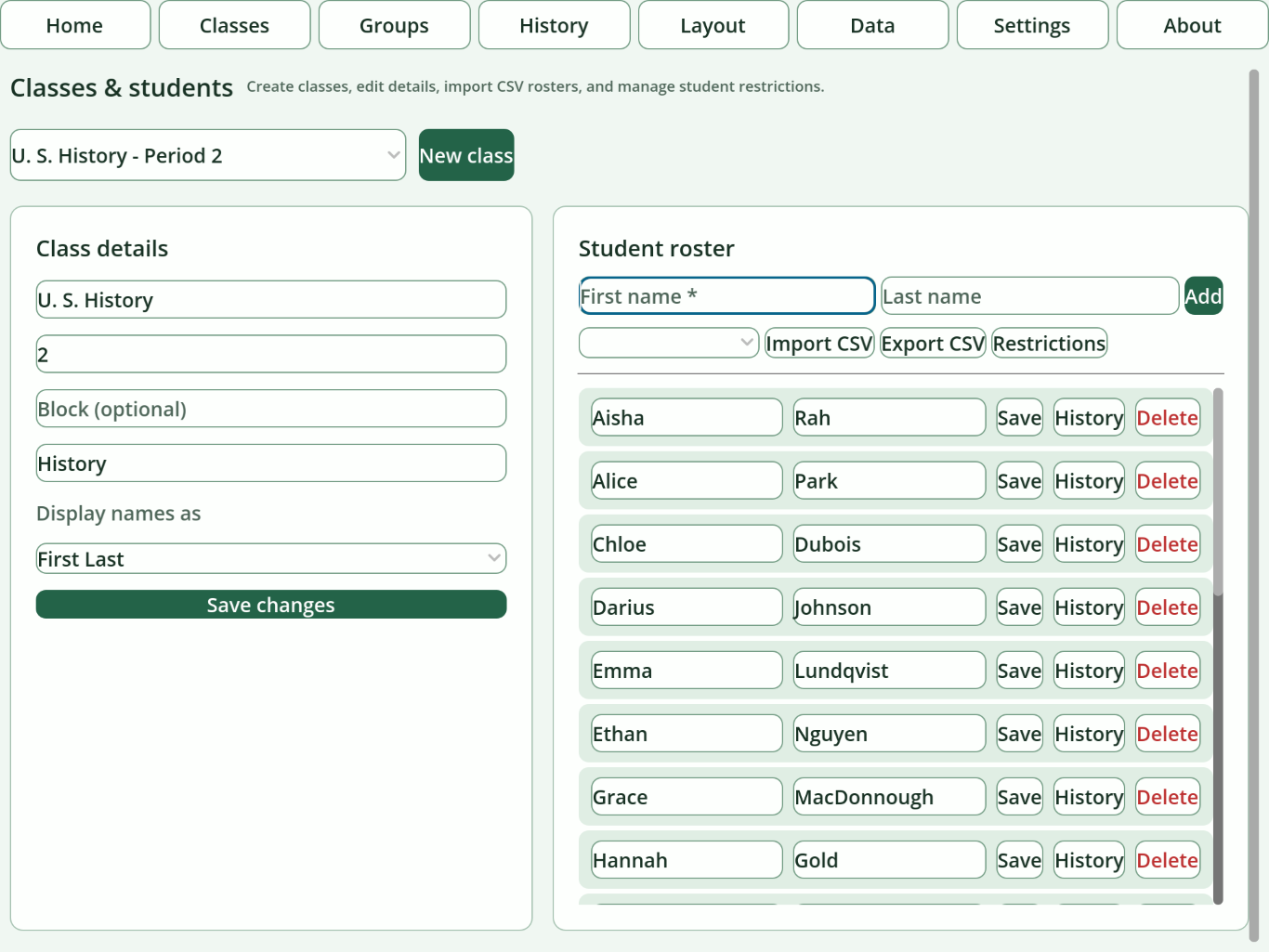Open the class selector dropdown
The image size is (1269, 952).
tap(208, 155)
